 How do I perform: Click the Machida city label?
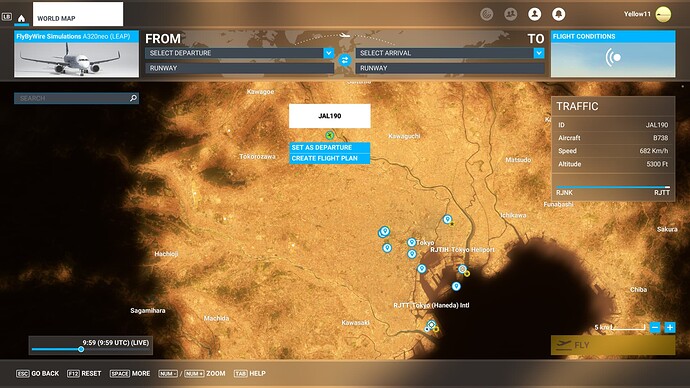click(x=216, y=318)
